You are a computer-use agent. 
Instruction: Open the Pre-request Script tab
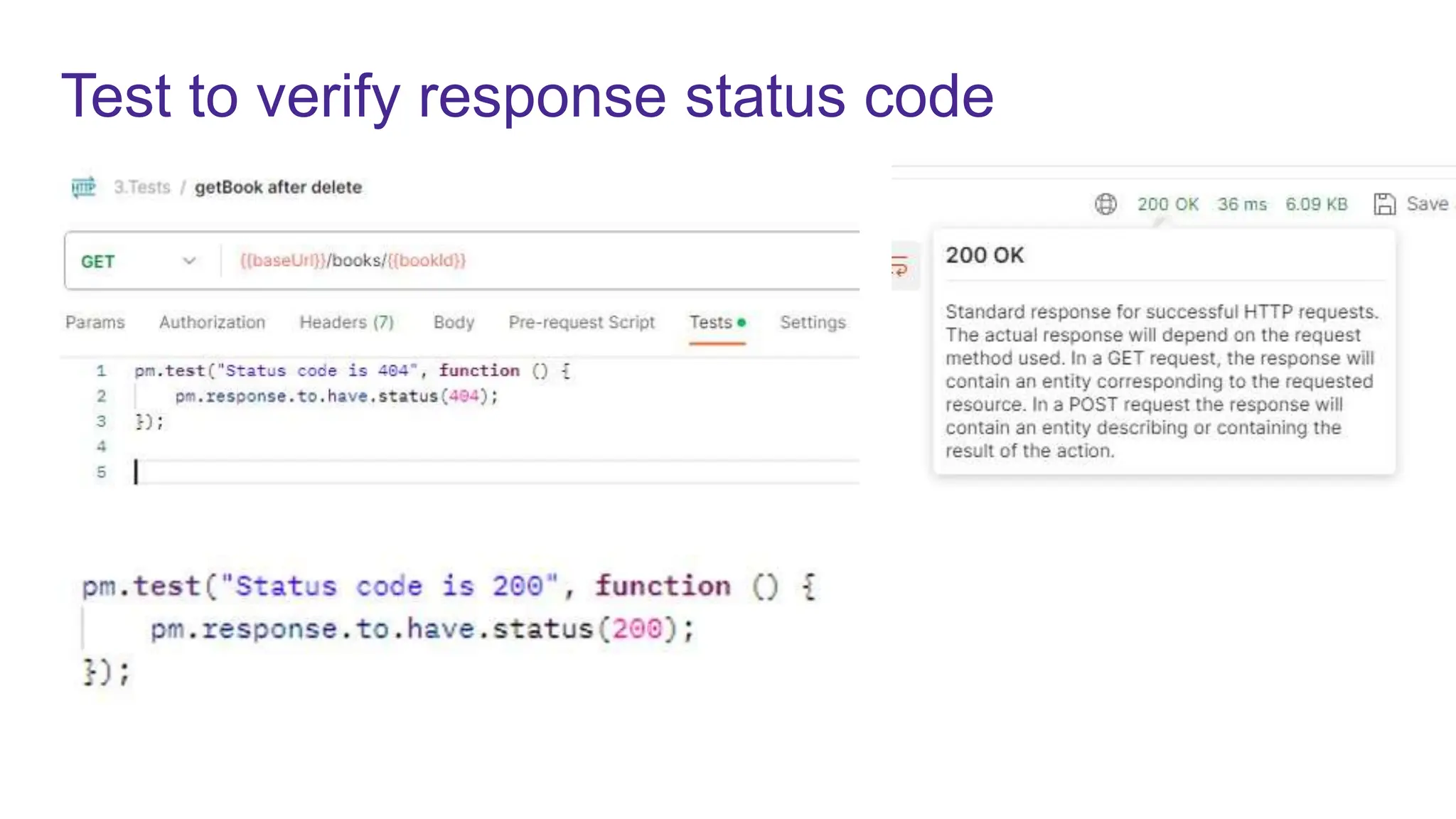pos(582,322)
